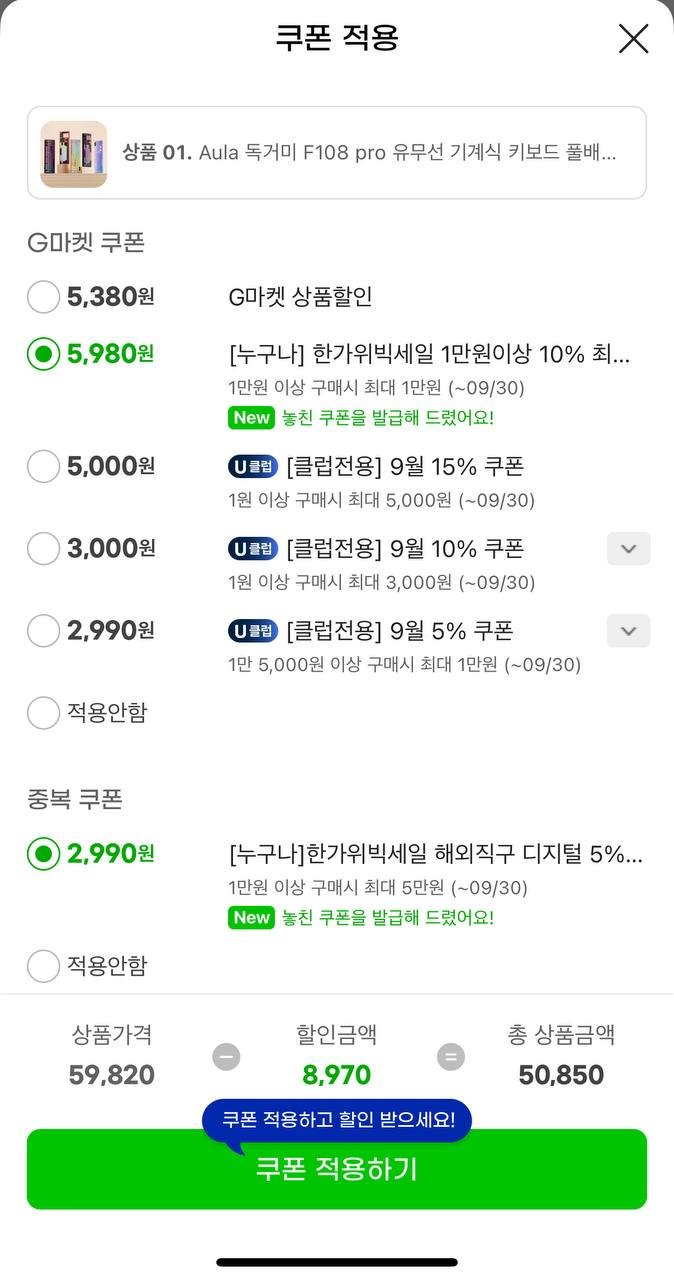This screenshot has width=674, height=1280.
Task: Click the U클럽 badge on 10% coupon
Action: 252,548
